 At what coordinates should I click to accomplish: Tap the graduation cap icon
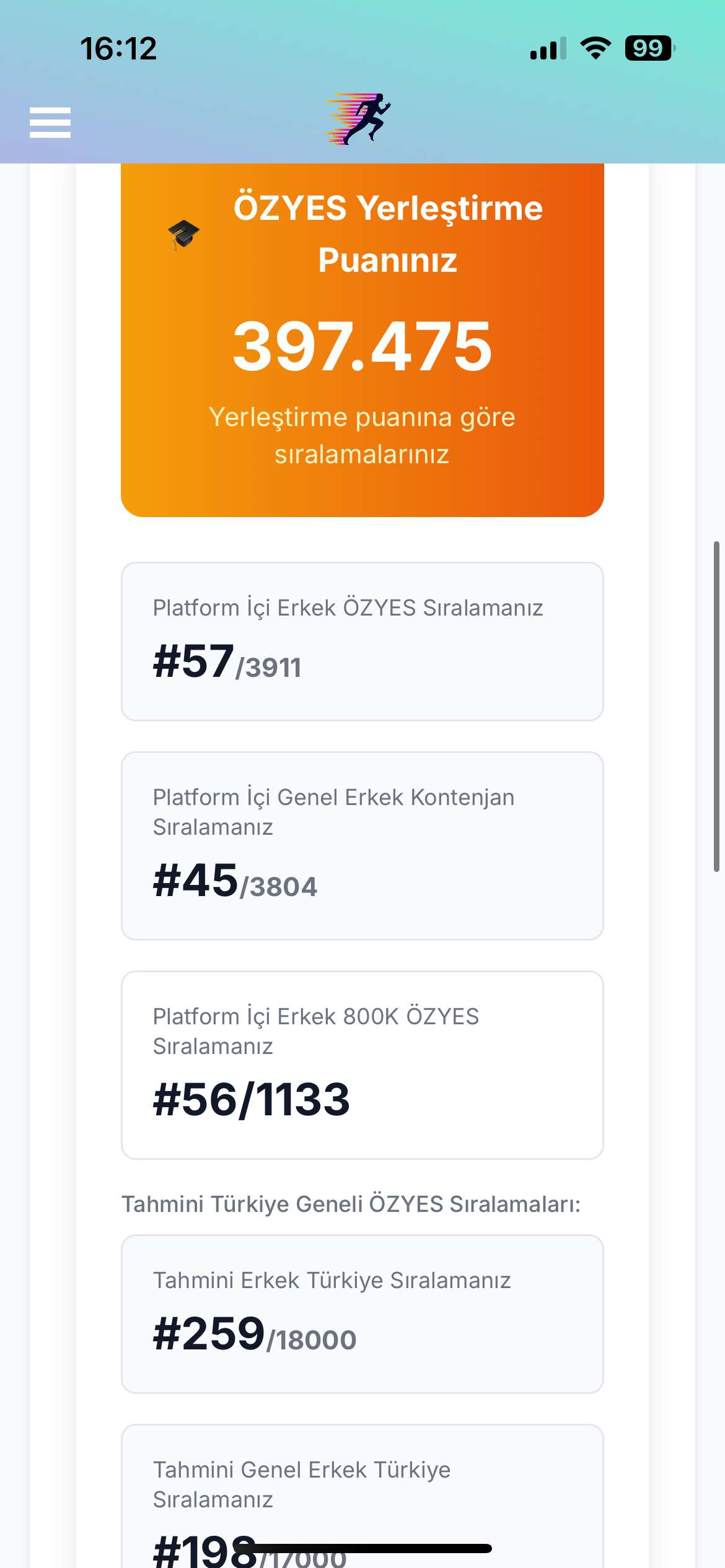183,235
